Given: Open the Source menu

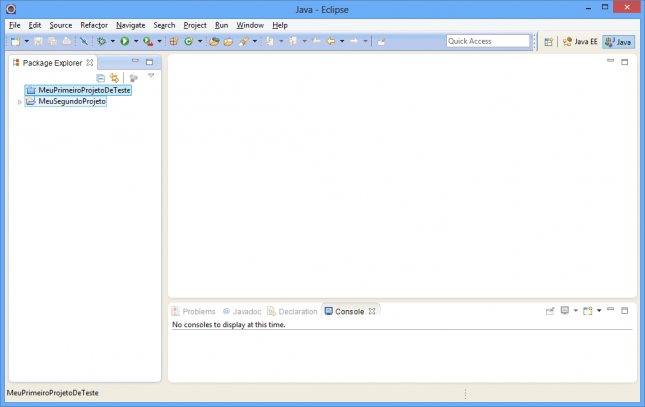Looking at the screenshot, I should click(x=60, y=25).
